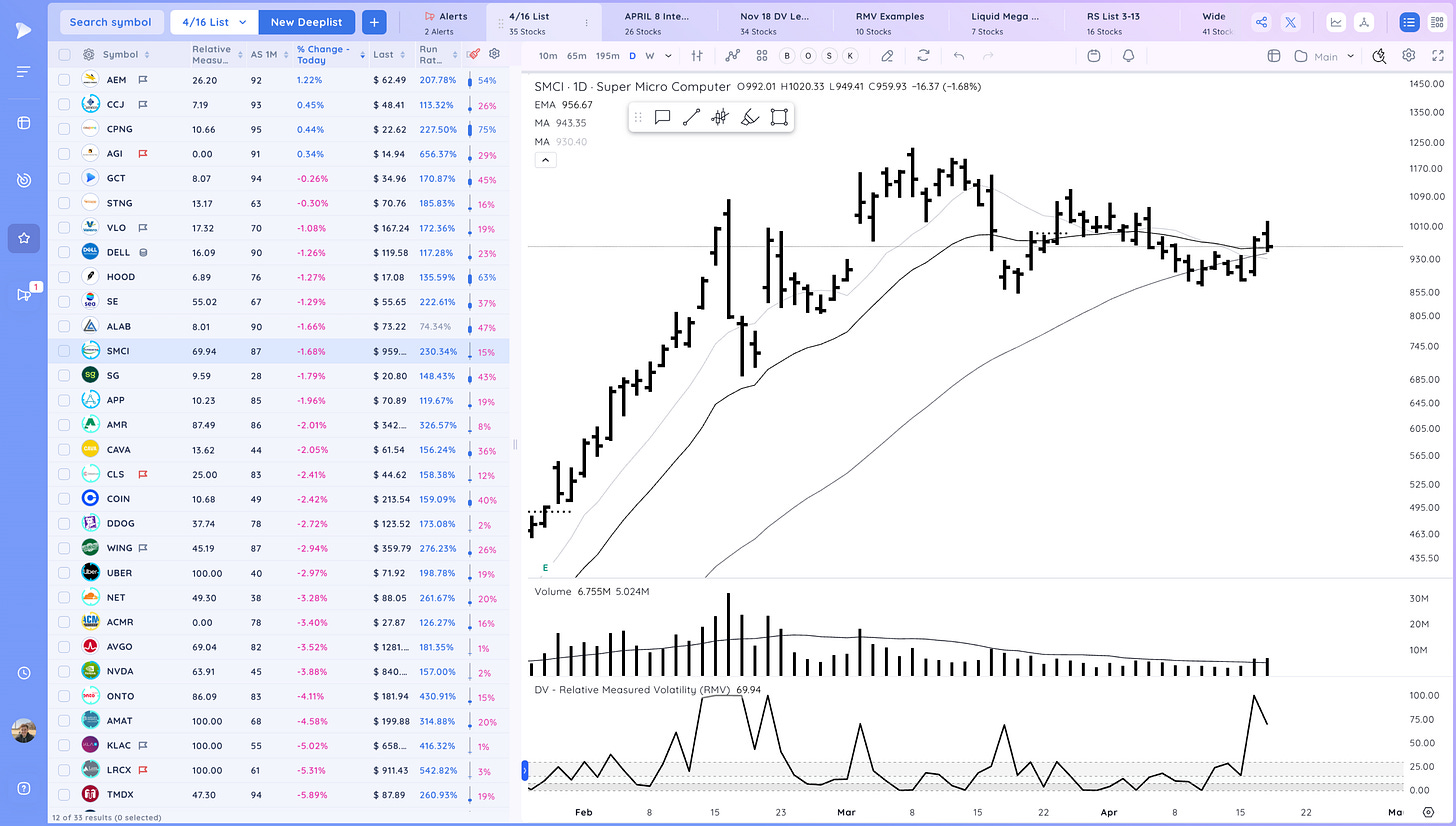Sort by the Symbol column
The image size is (1456, 826).
point(125,54)
